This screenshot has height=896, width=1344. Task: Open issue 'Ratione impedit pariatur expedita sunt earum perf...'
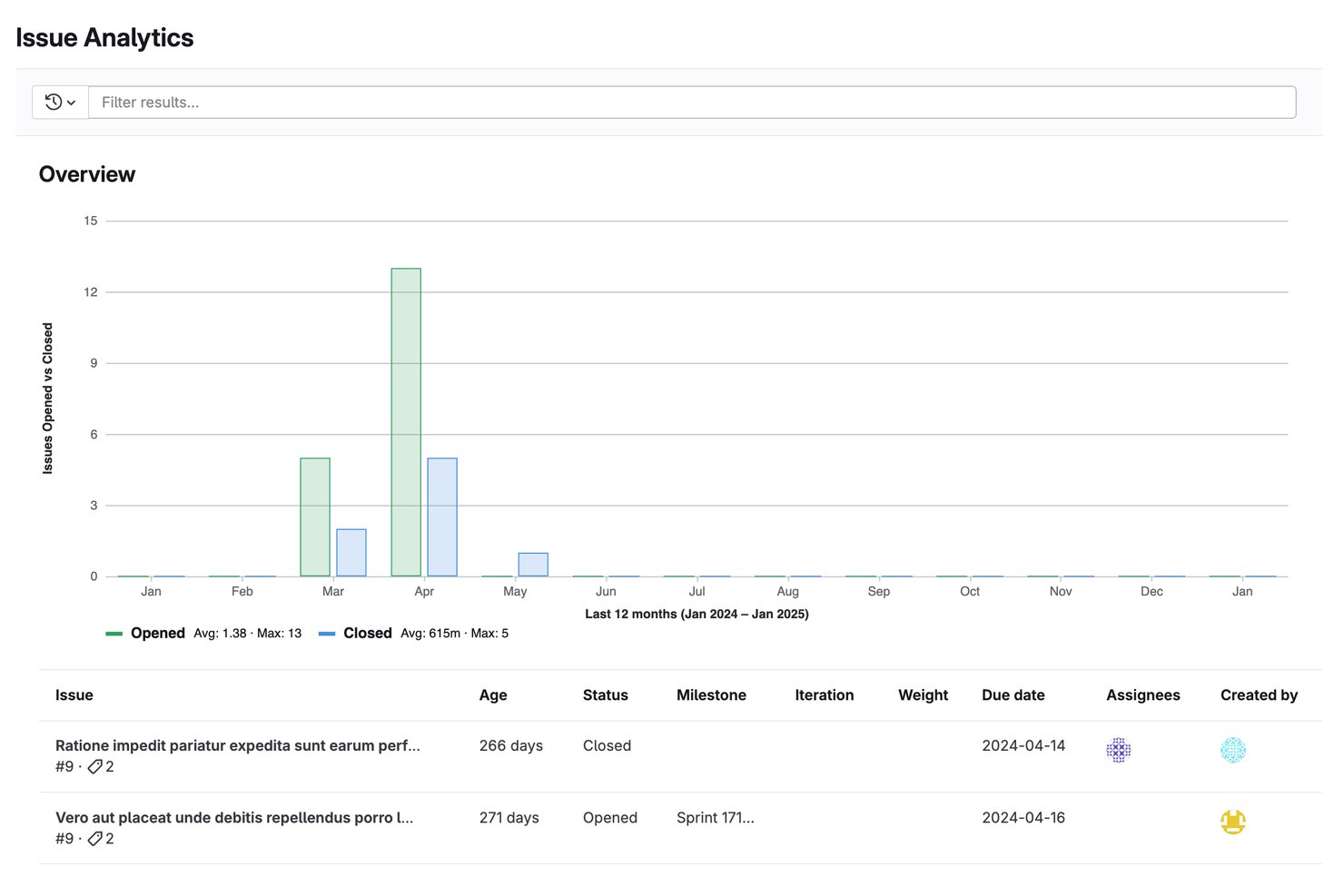click(238, 745)
